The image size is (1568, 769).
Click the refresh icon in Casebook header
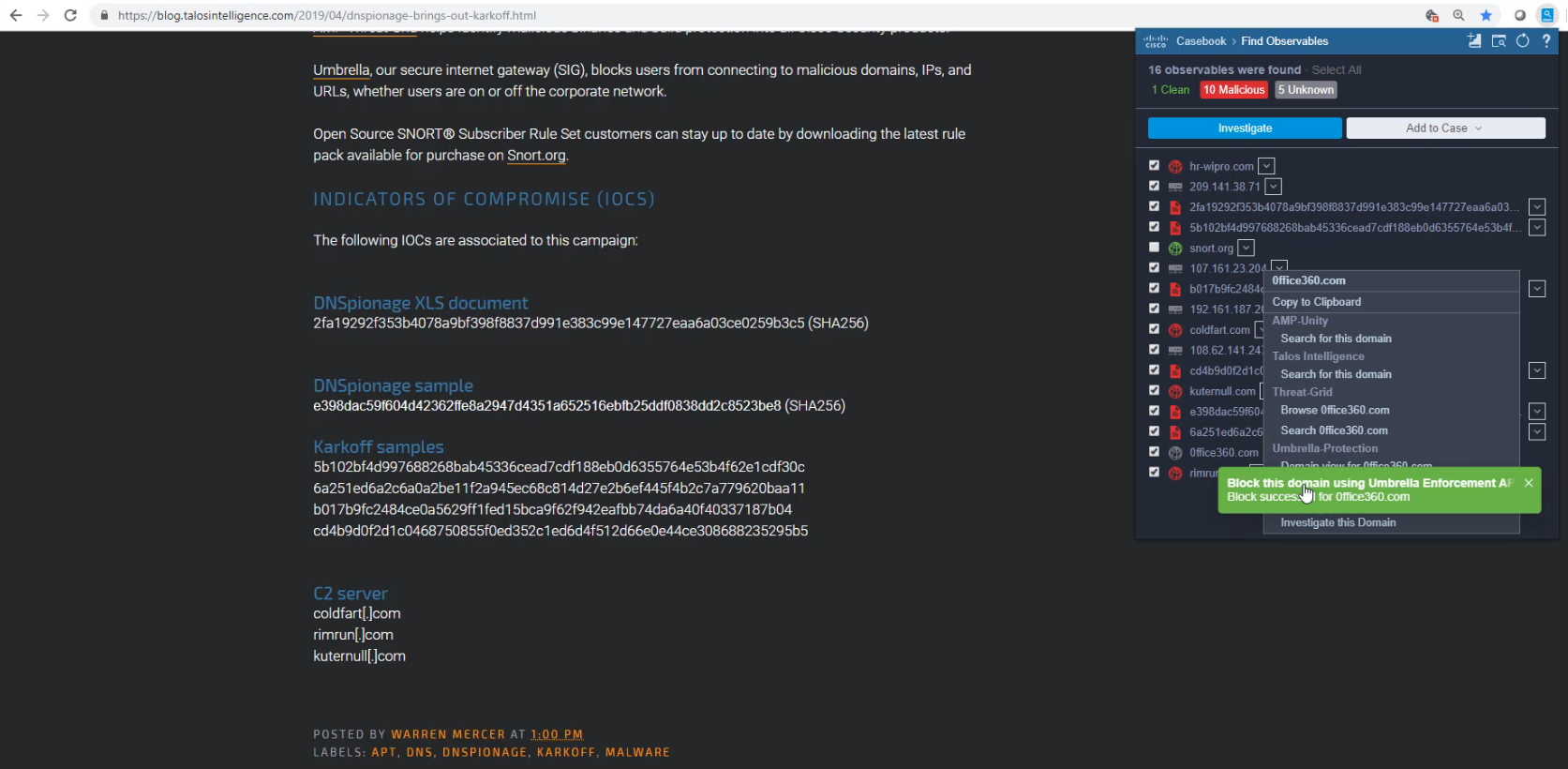pos(1523,41)
